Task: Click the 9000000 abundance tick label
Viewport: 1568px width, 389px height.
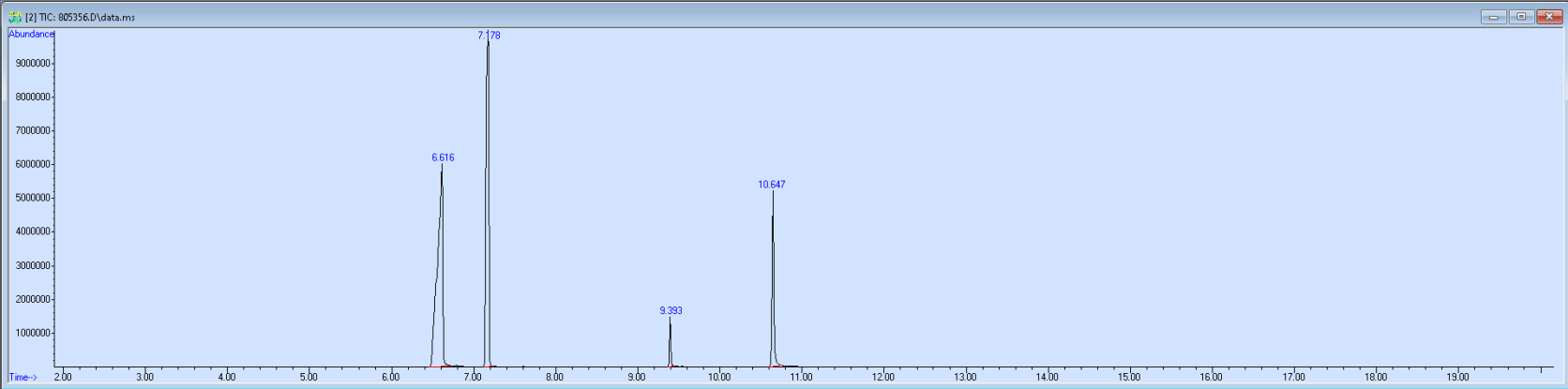Action: [x=33, y=64]
